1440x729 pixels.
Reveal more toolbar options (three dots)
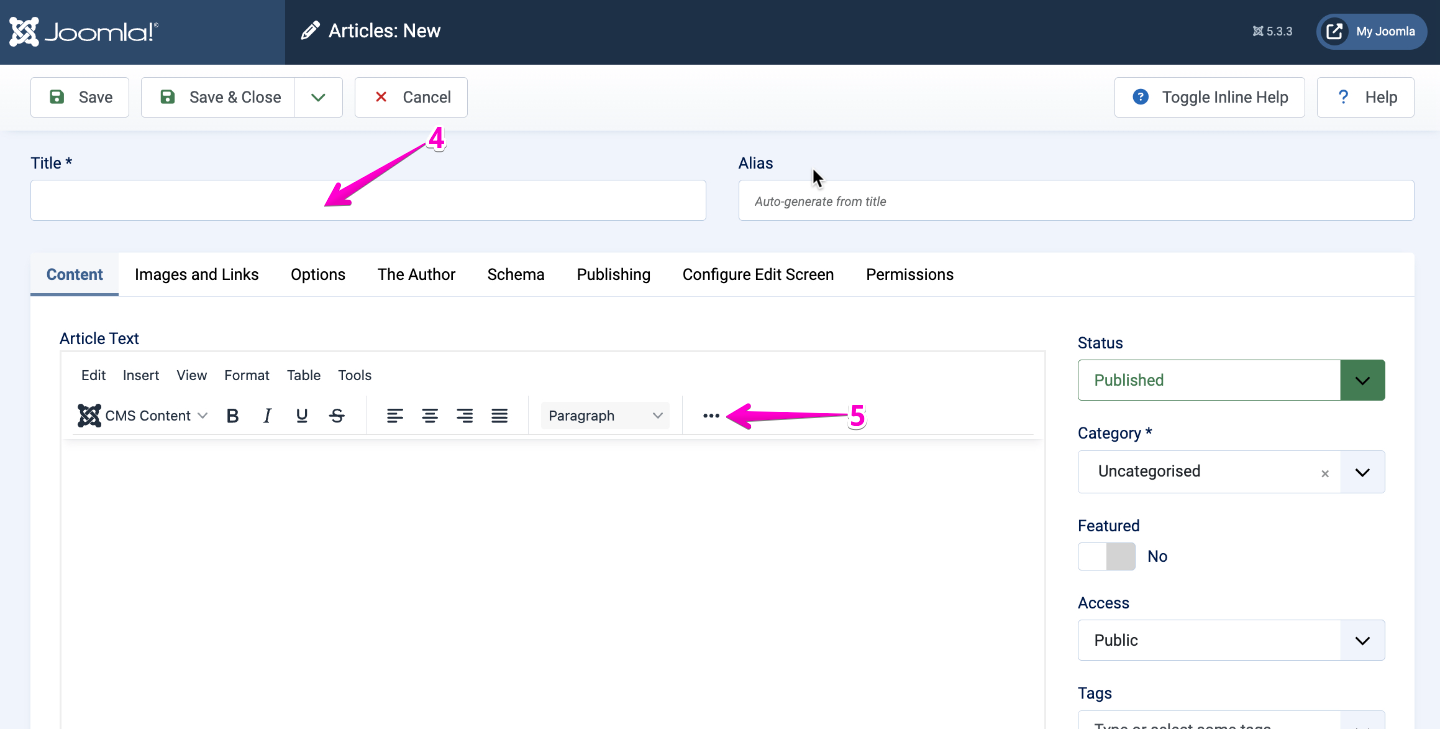pos(711,416)
